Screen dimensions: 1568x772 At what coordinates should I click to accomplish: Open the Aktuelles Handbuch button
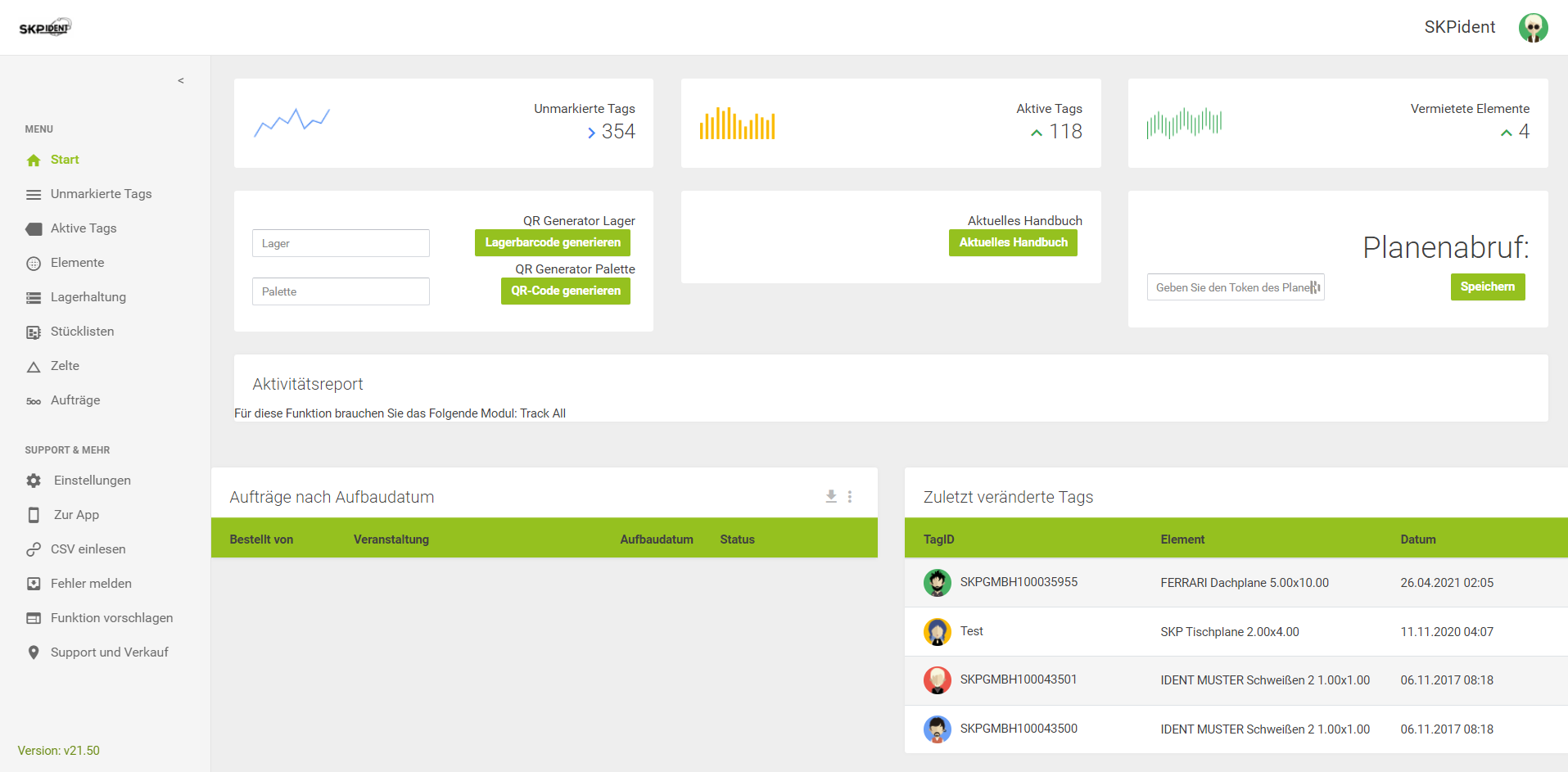tap(1013, 242)
